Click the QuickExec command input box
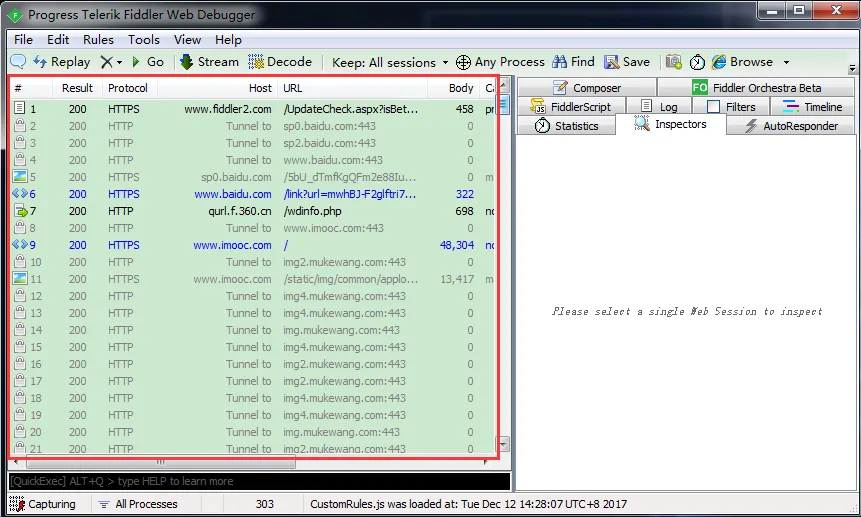The height and width of the screenshot is (517, 861). [x=258, y=481]
